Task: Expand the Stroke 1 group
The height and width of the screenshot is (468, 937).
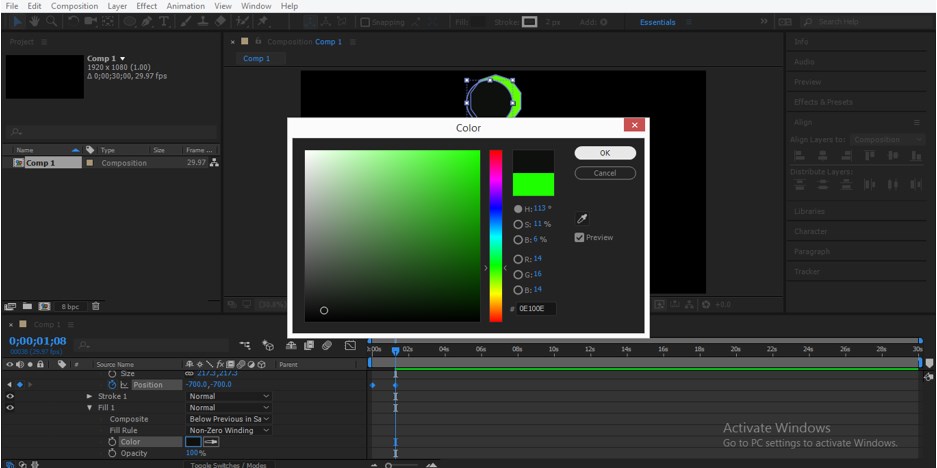Action: (90, 396)
